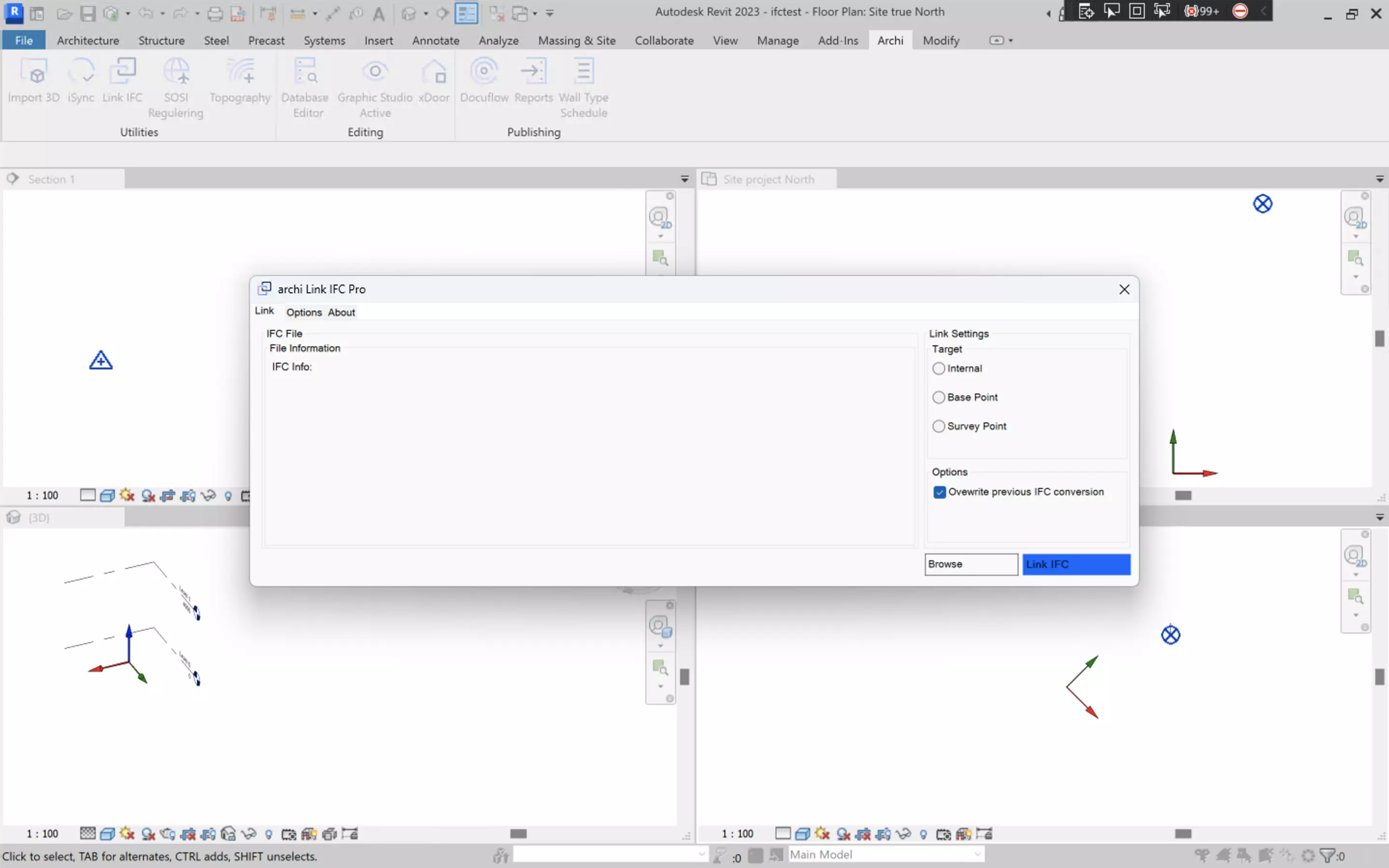Click the Print icon in quick access toolbar
Image resolution: width=1389 pixels, height=868 pixels.
pyautogui.click(x=215, y=13)
